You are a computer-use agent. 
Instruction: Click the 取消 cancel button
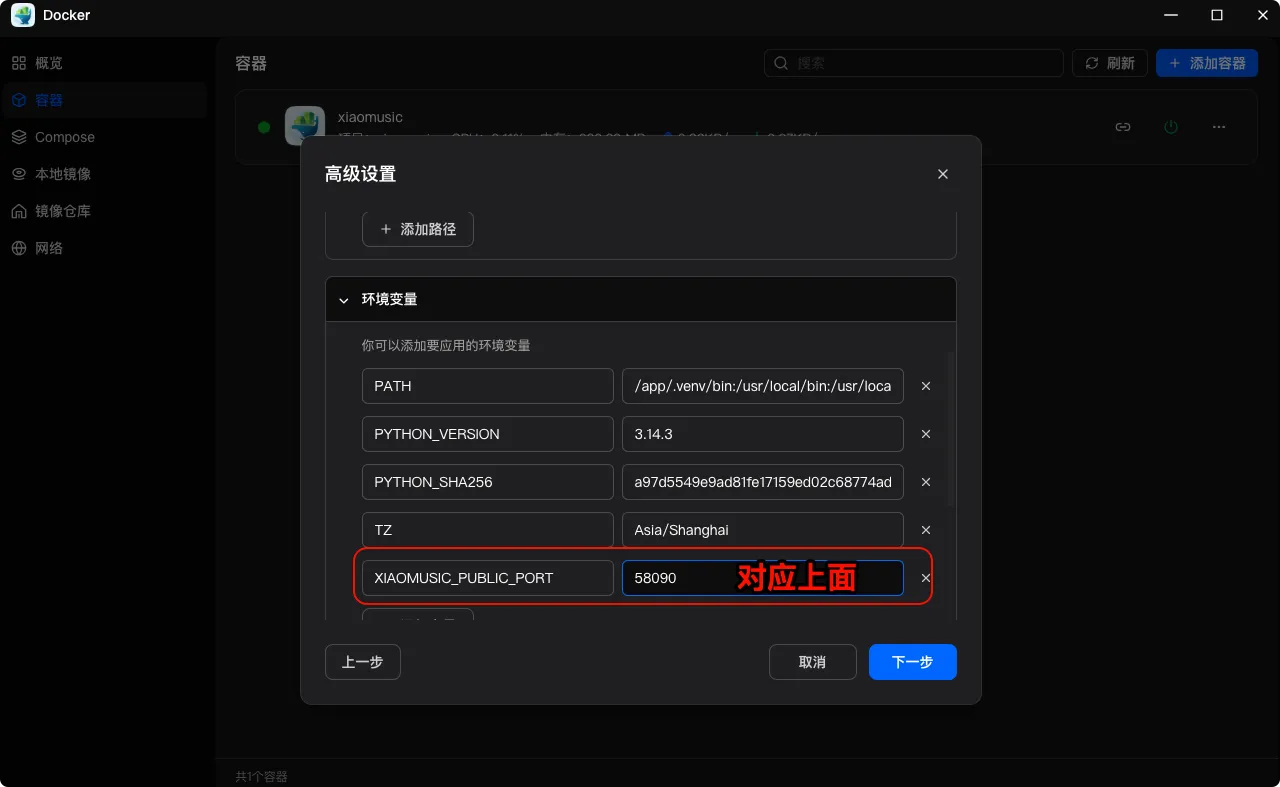(812, 661)
